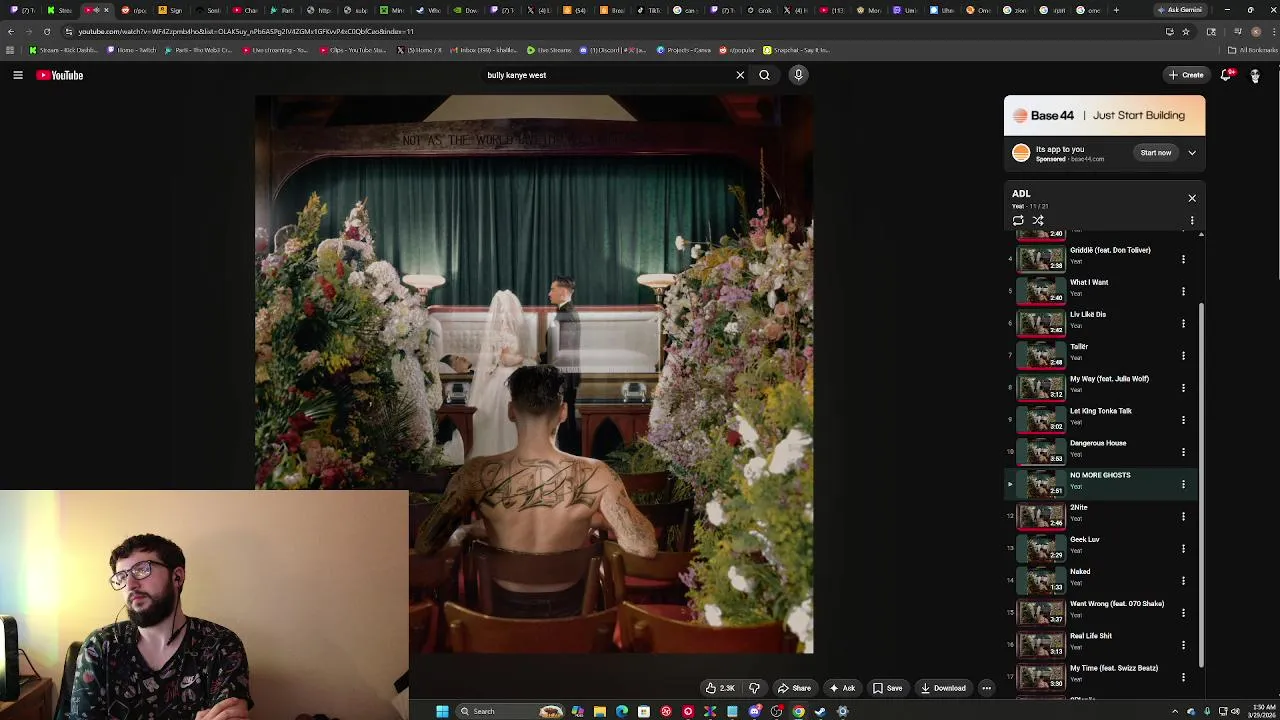Toggle shuffle playlist

pyautogui.click(x=1038, y=221)
